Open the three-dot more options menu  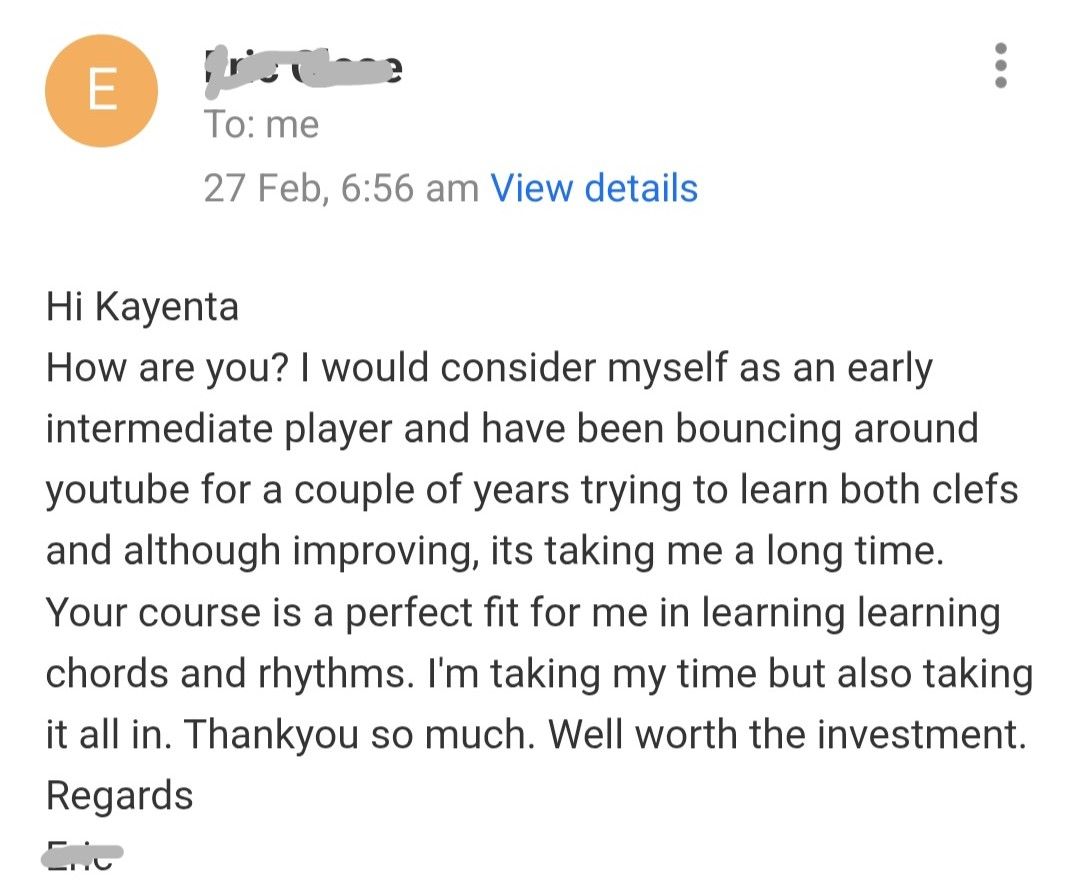coord(1000,66)
